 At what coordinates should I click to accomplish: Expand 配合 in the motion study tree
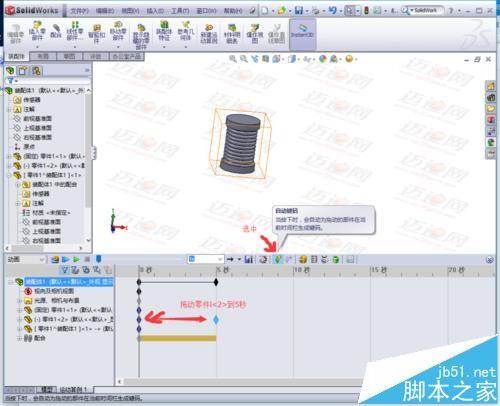[x=20, y=338]
